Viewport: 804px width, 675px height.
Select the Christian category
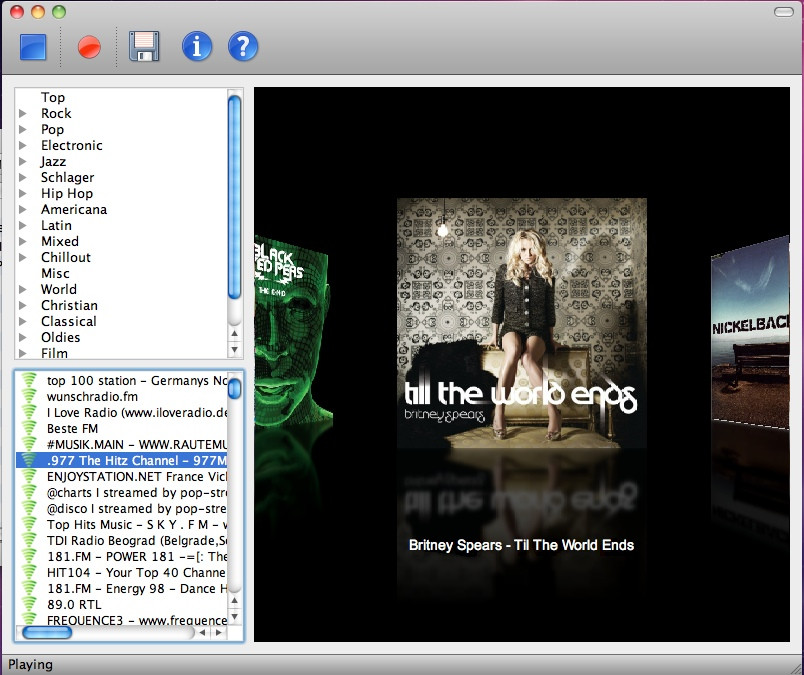pyautogui.click(x=69, y=305)
